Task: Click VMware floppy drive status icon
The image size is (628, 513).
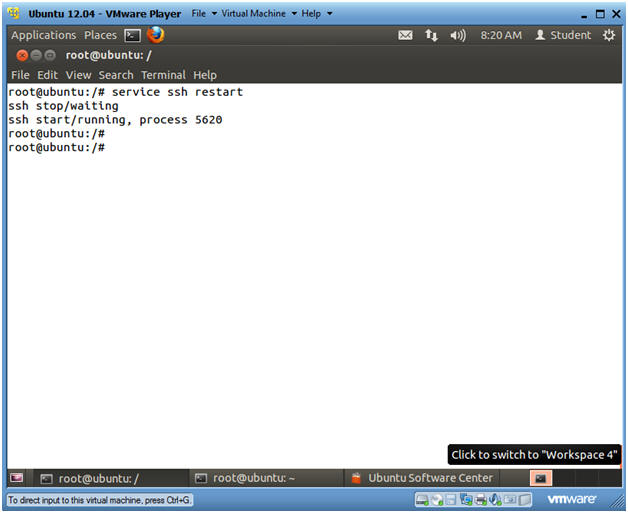Action: coord(451,499)
